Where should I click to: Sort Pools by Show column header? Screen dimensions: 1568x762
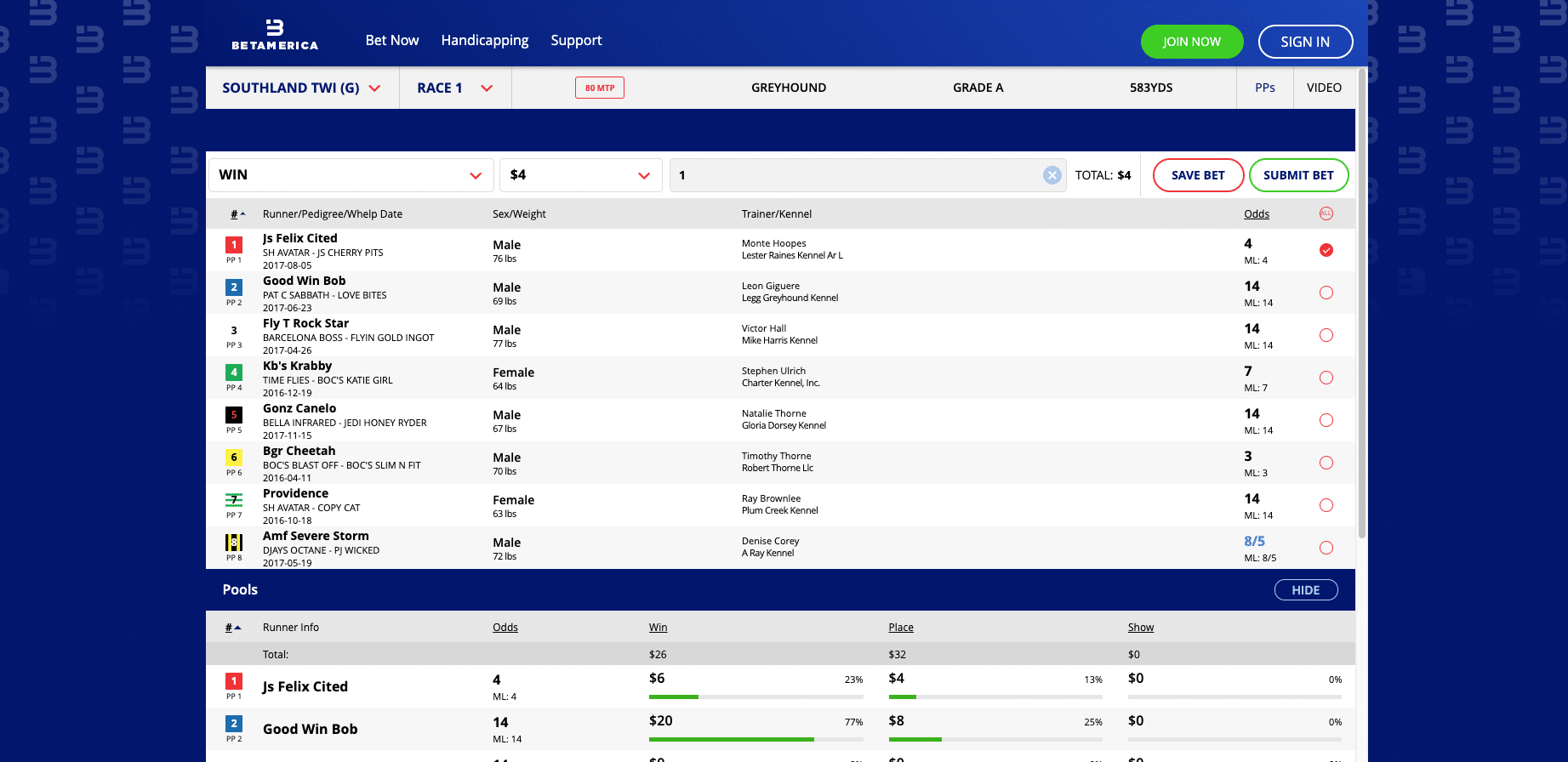point(1141,628)
